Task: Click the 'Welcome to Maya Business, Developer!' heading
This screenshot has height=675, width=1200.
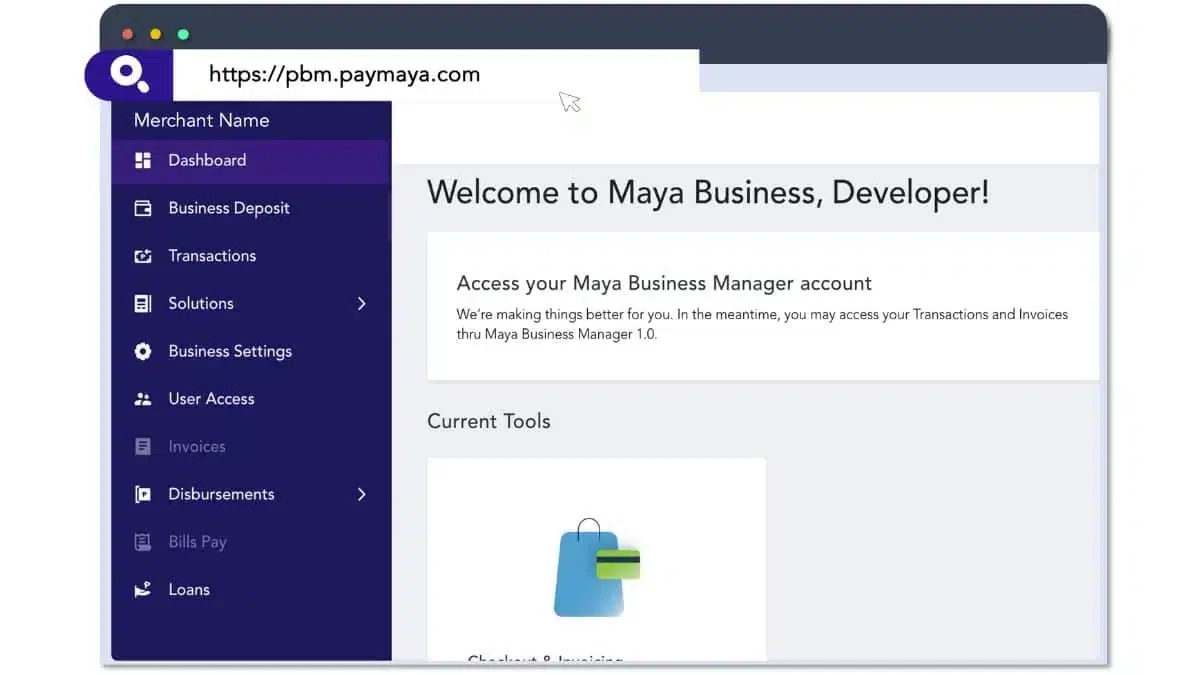Action: [708, 192]
